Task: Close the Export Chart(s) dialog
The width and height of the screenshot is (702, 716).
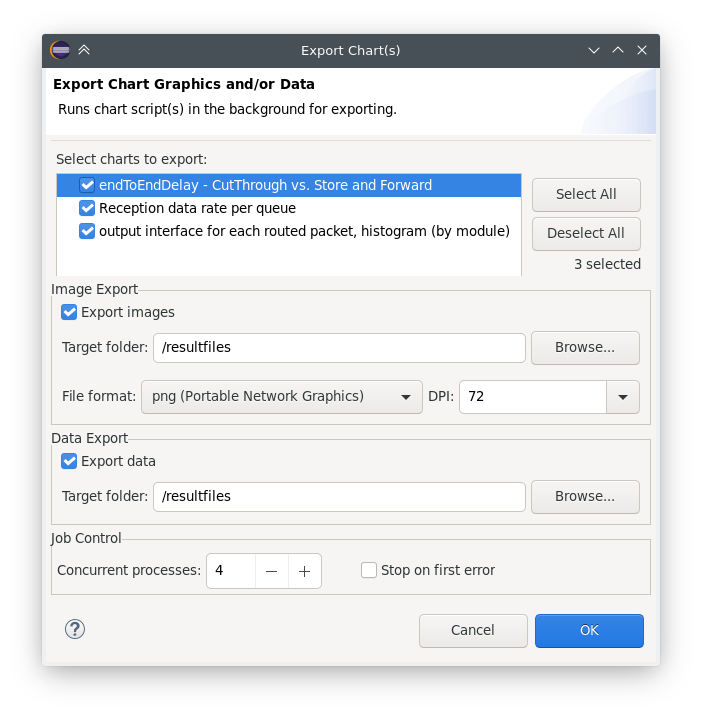Action: click(642, 50)
